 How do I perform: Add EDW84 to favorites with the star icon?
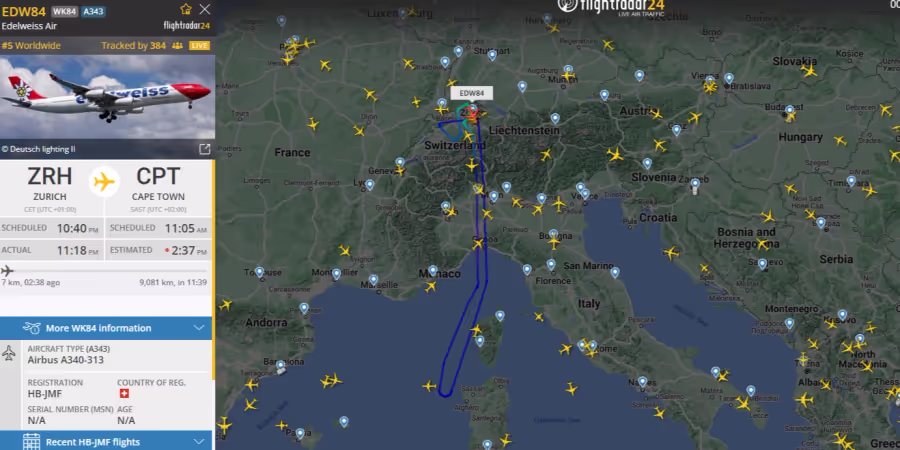[x=185, y=9]
